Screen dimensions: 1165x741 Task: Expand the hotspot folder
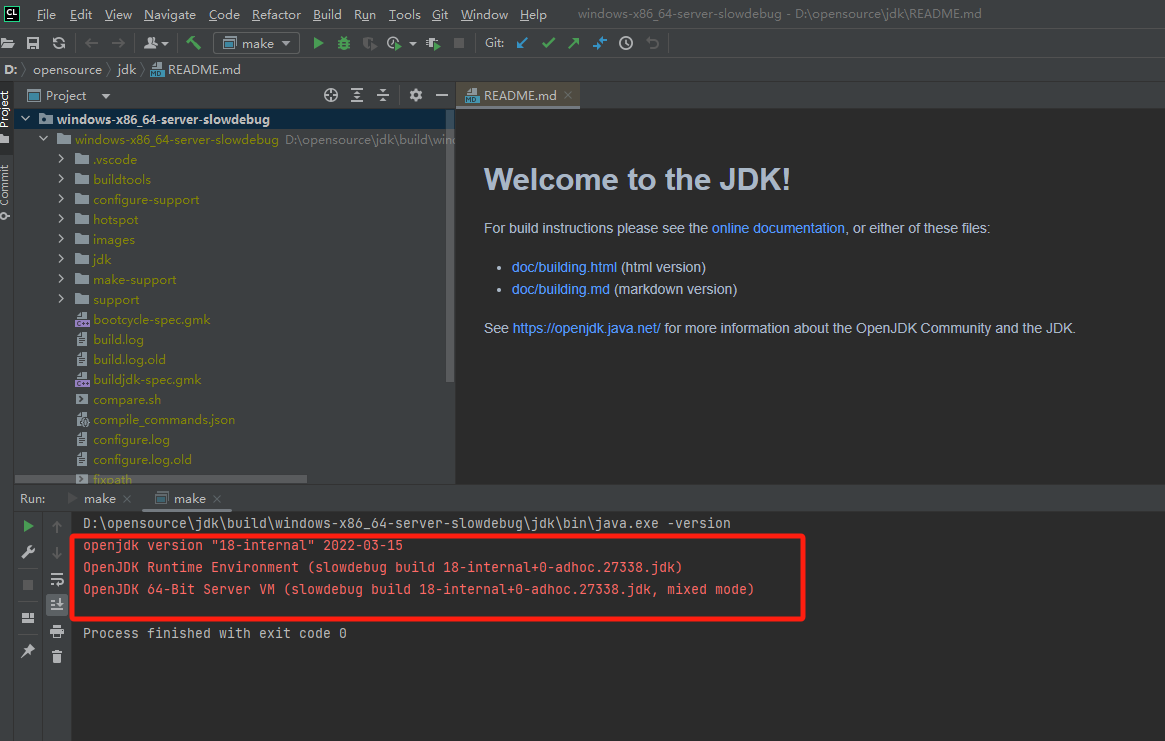[62, 219]
